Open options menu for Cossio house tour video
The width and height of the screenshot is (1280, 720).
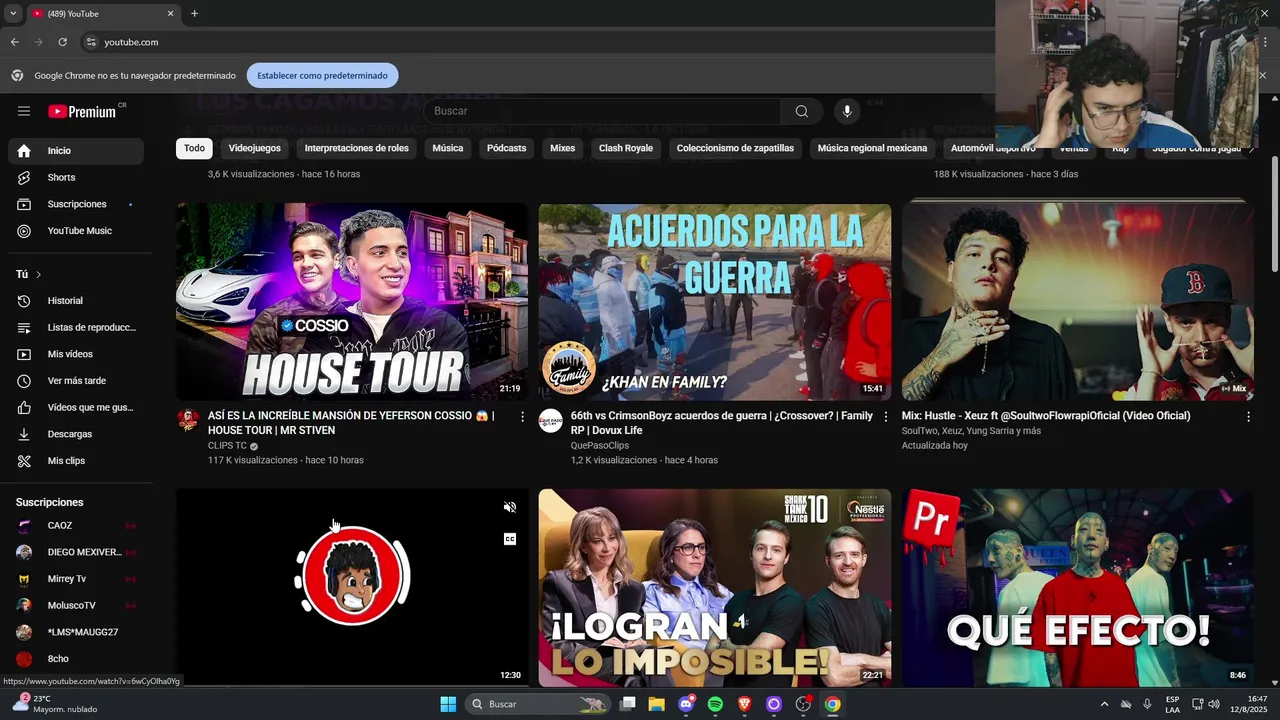click(522, 416)
